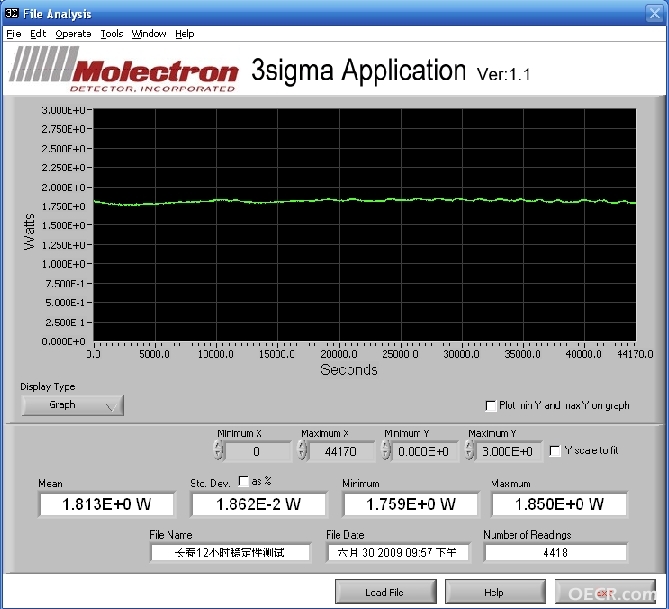Screen dimensions: 669x609
Task: Click the Watts axis title
Action: tap(29, 232)
